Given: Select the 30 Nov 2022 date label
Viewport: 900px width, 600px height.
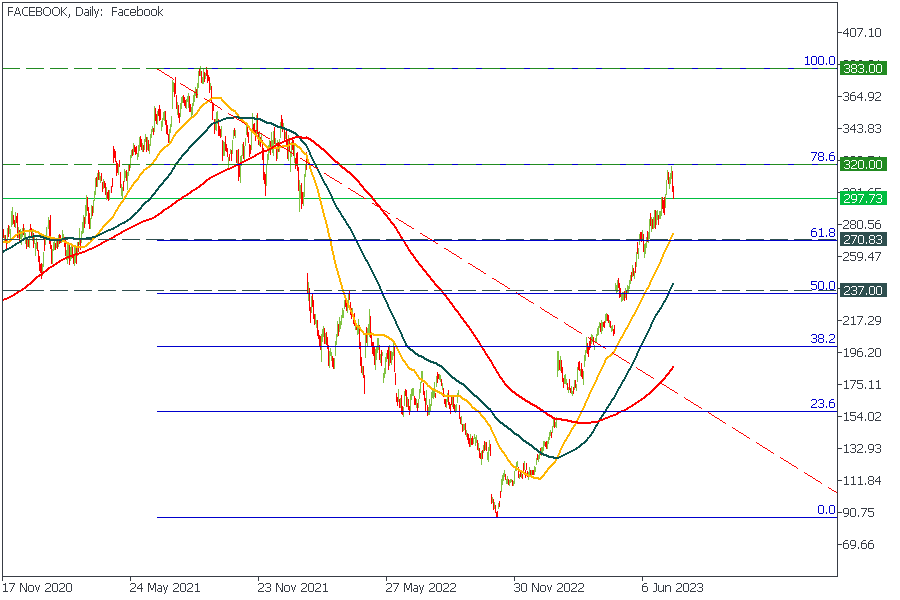Looking at the screenshot, I should point(548,588).
